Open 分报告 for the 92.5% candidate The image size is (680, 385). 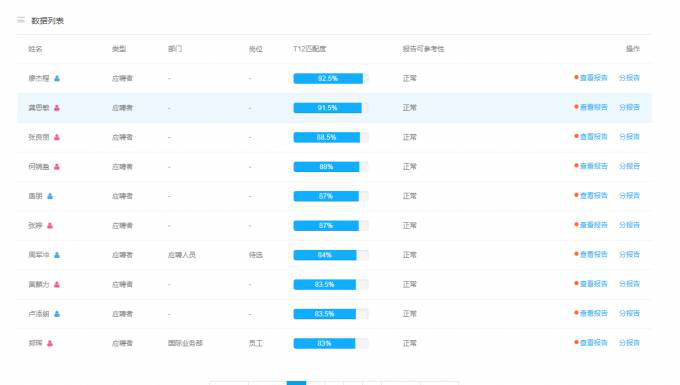(x=629, y=78)
